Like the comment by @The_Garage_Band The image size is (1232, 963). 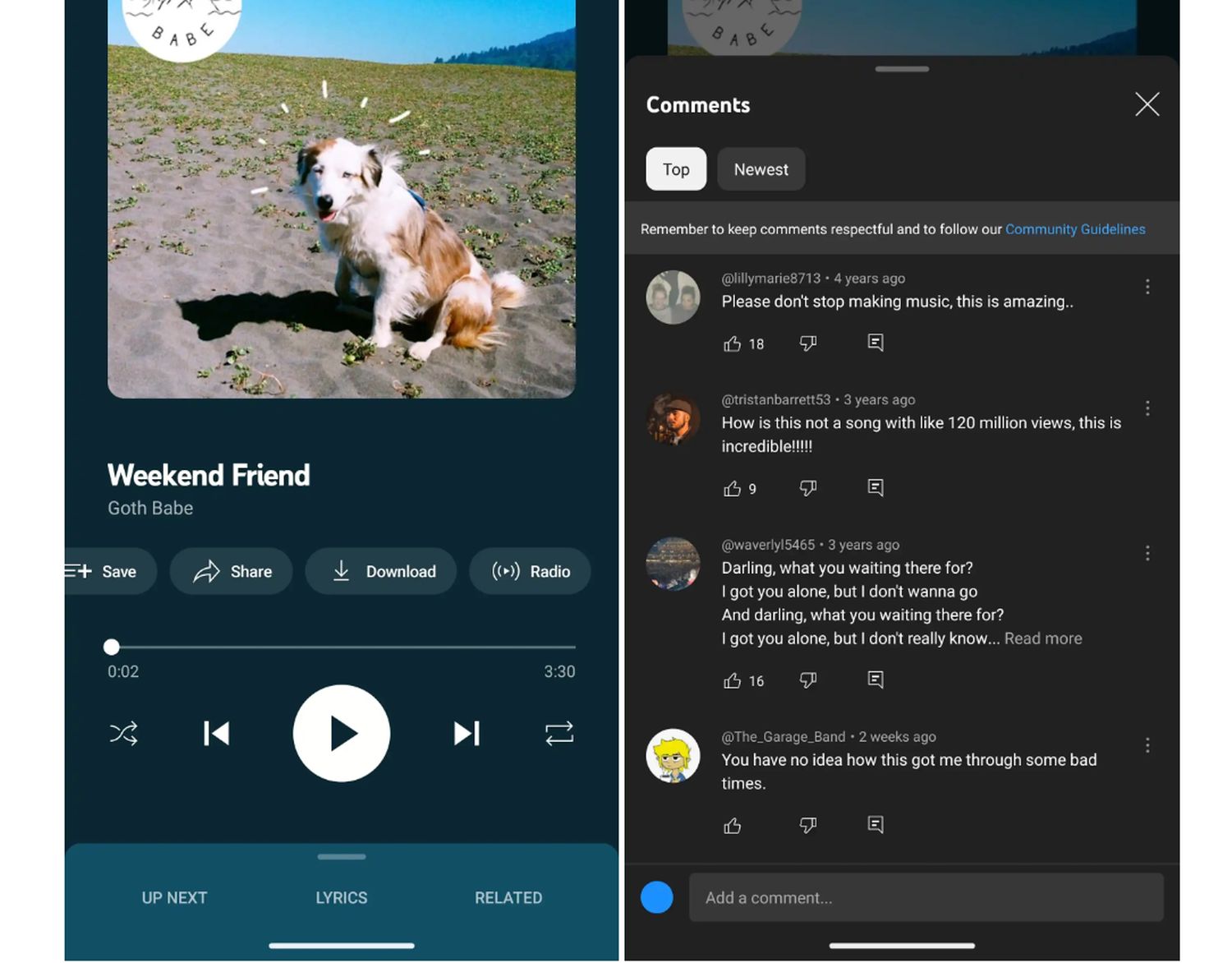click(x=732, y=825)
